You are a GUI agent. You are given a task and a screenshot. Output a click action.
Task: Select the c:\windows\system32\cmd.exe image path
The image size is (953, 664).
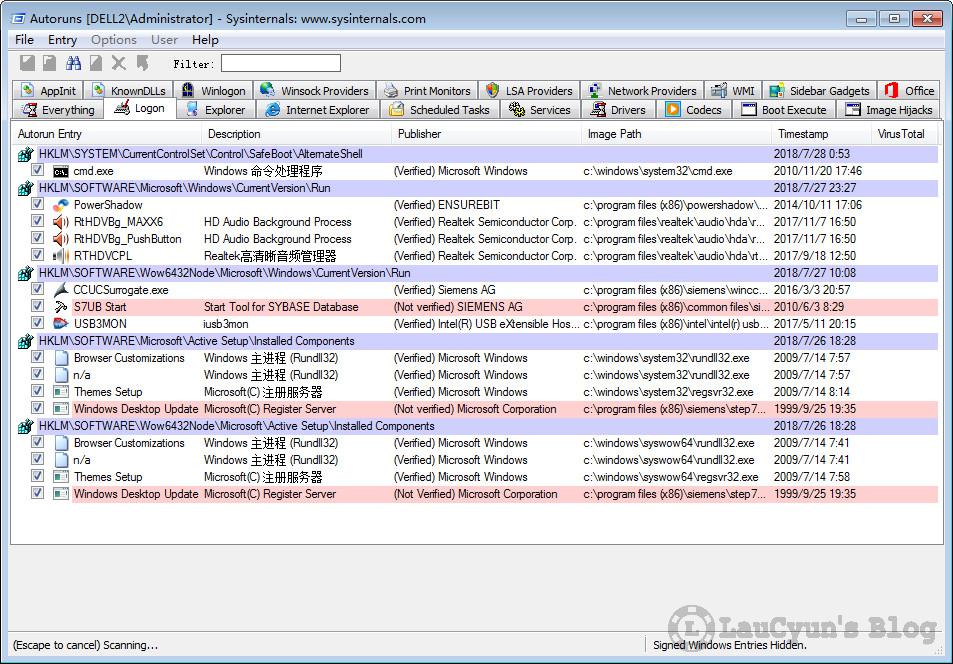click(658, 171)
